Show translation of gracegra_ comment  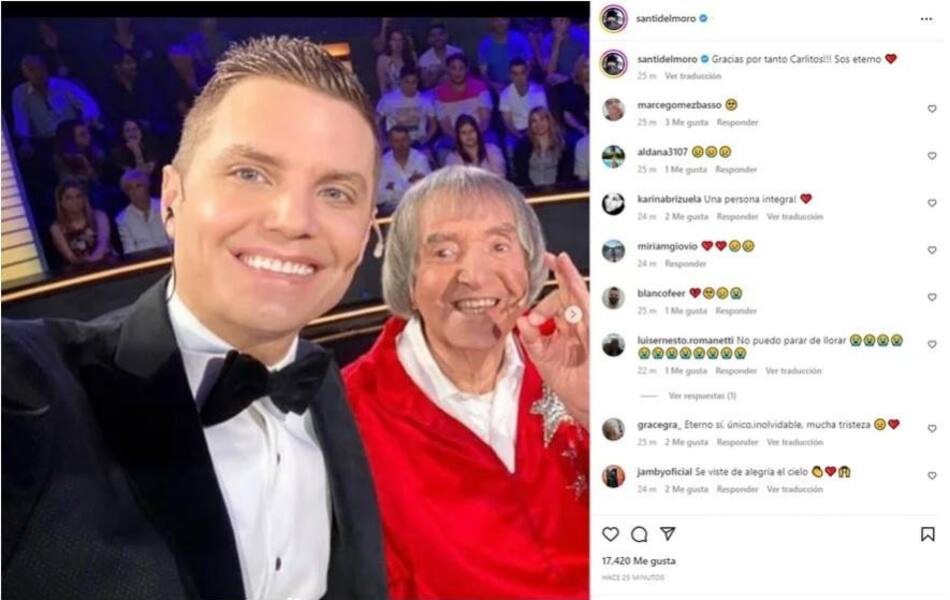tap(795, 442)
